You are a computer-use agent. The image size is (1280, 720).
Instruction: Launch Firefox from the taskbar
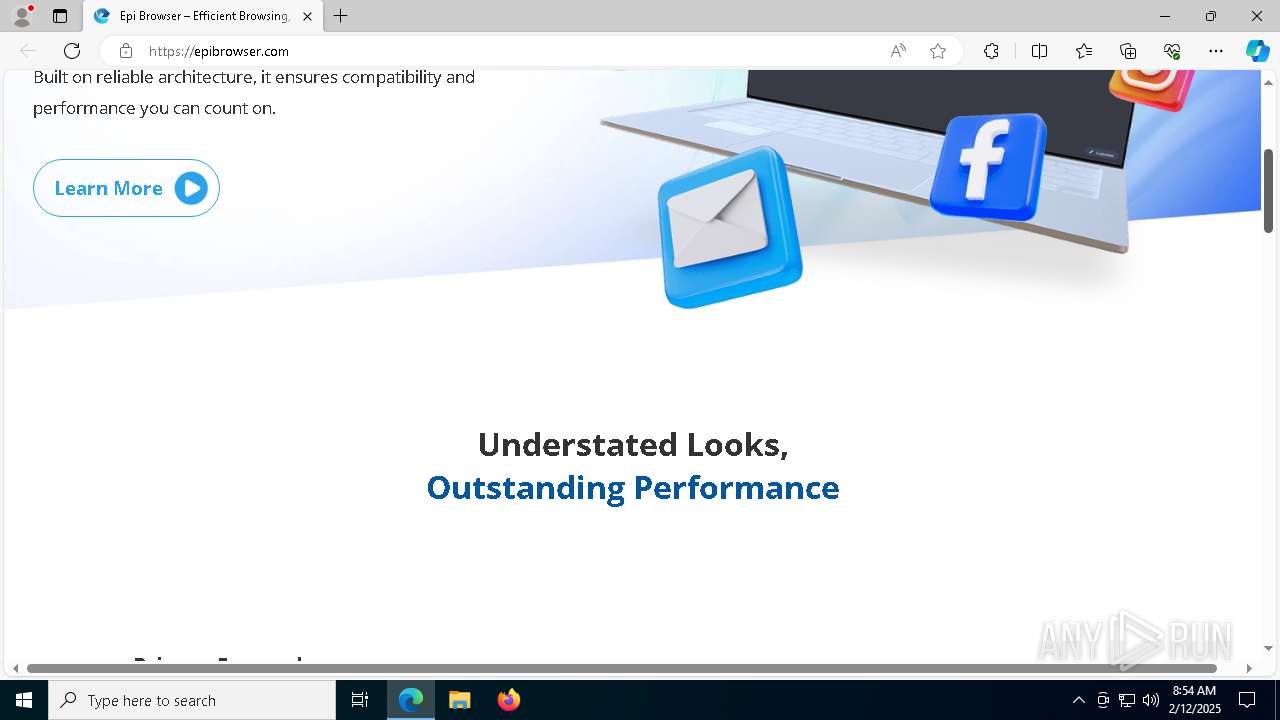[508, 700]
